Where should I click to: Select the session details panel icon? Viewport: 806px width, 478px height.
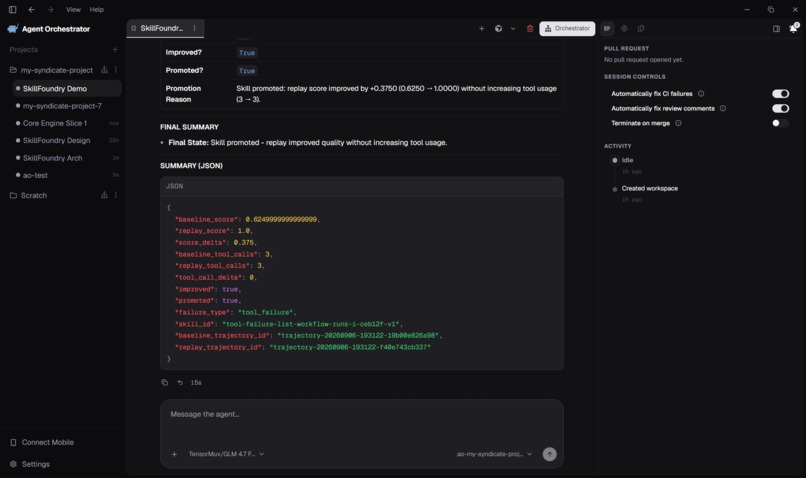click(607, 29)
